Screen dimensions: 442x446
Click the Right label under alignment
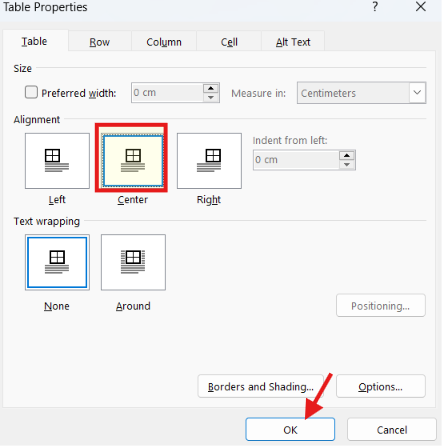(209, 200)
